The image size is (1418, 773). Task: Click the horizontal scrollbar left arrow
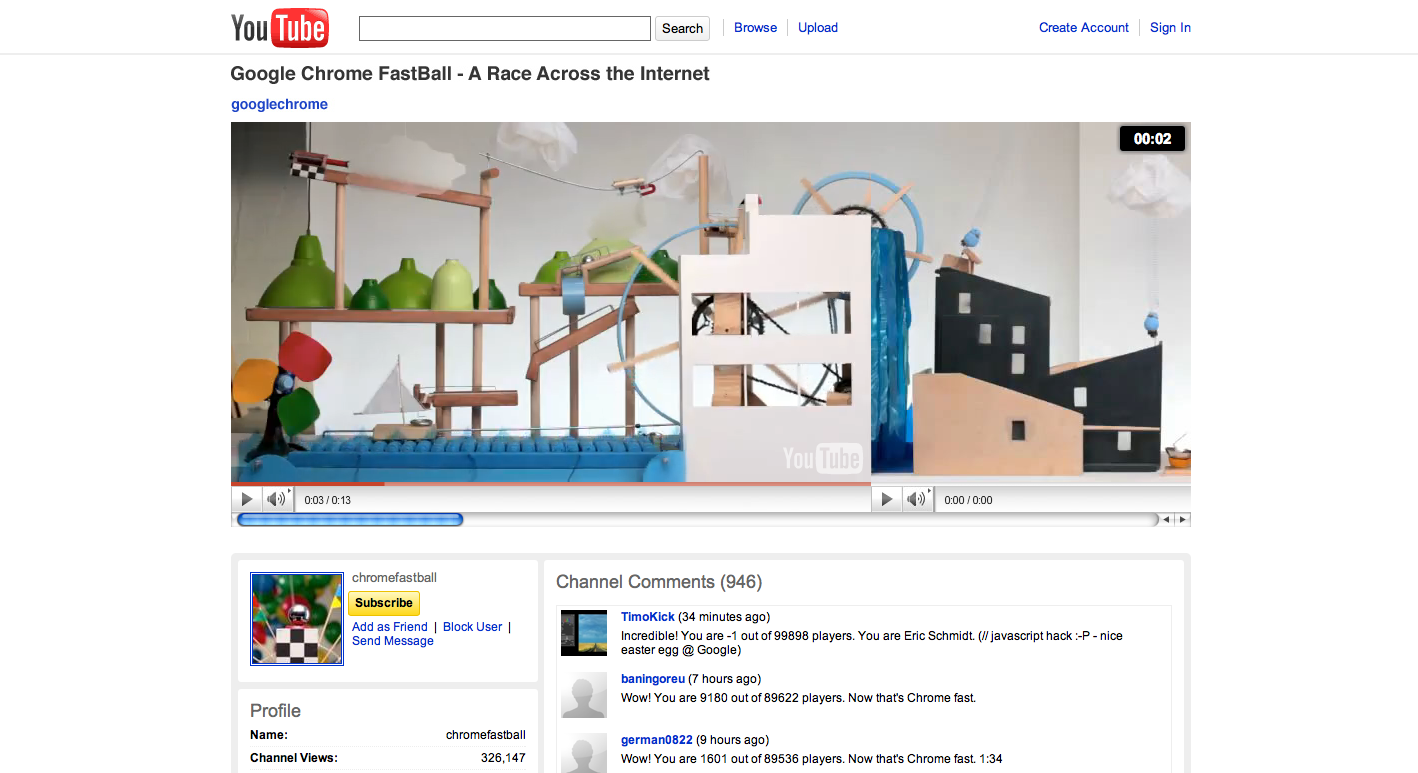click(1166, 520)
